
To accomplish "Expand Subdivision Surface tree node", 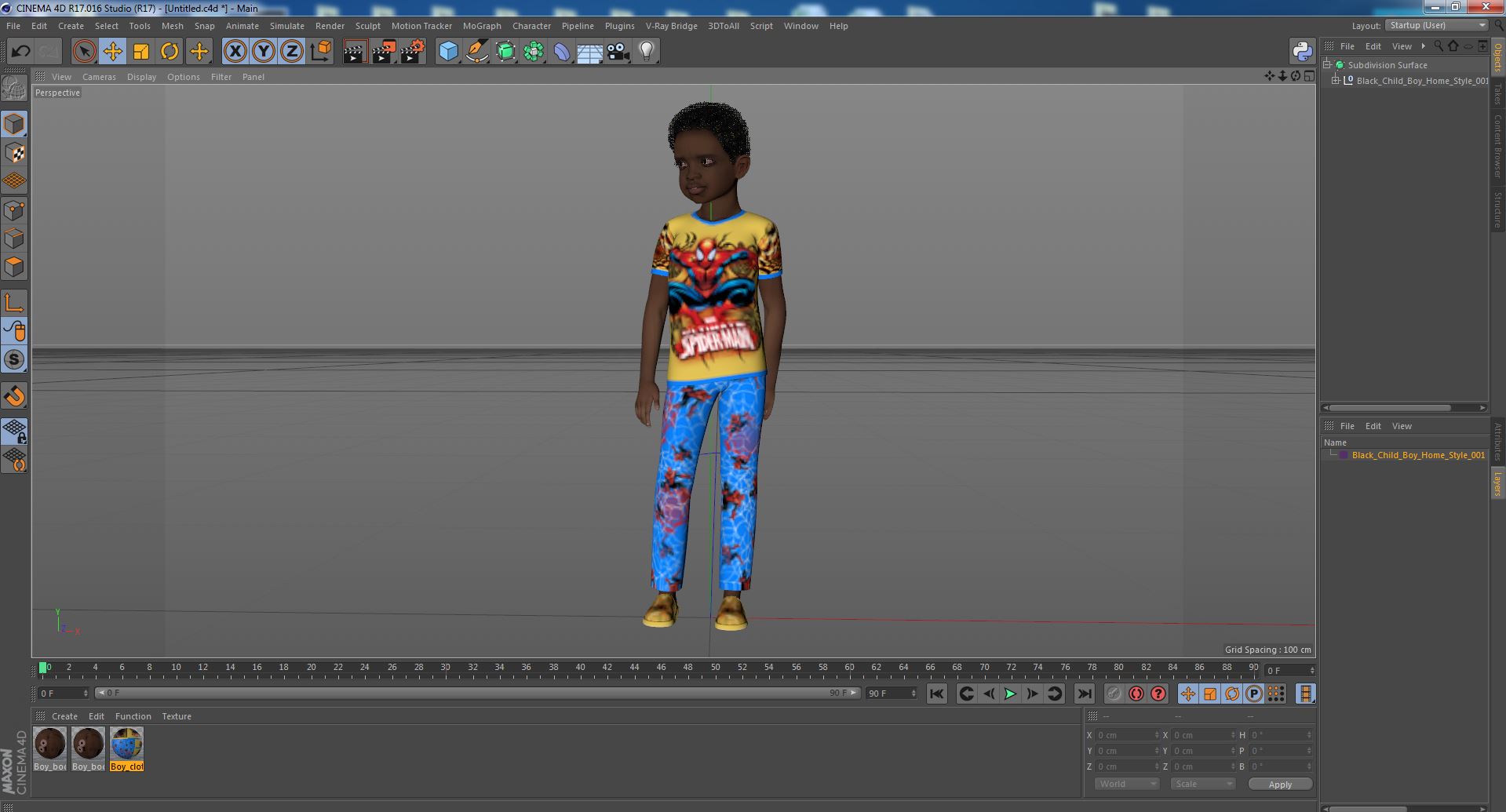I will [1327, 65].
